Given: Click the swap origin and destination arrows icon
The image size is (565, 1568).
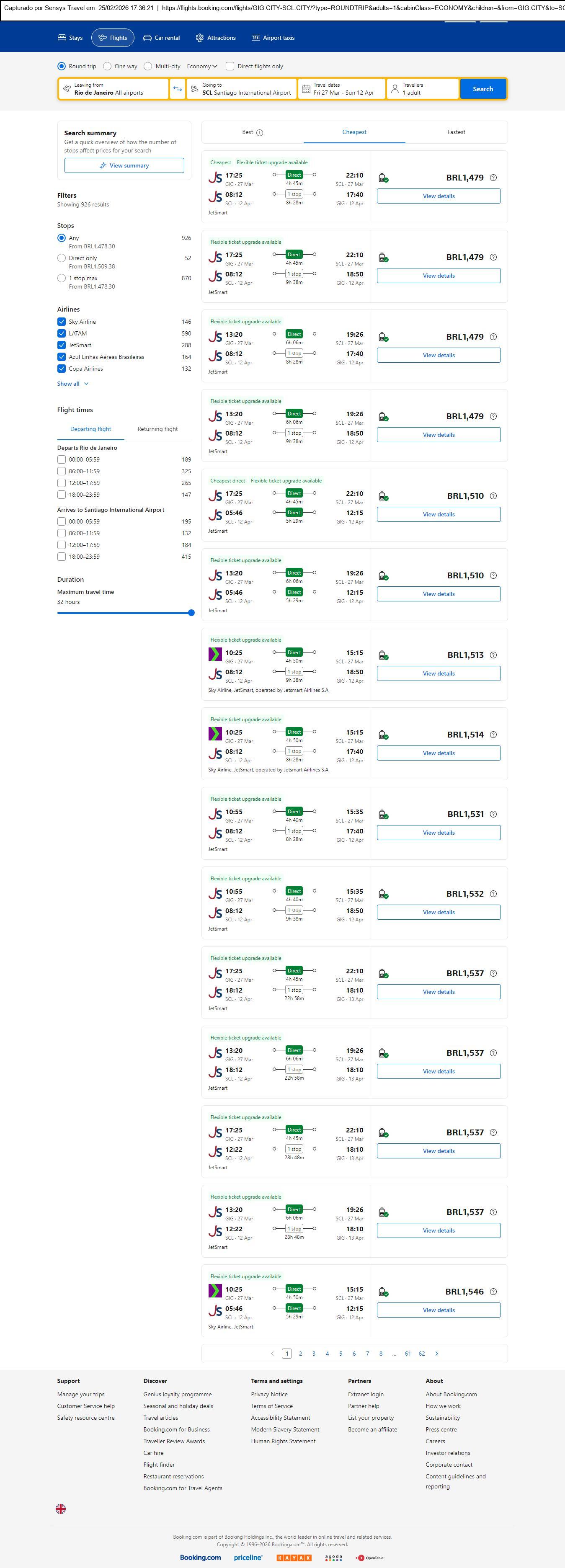Looking at the screenshot, I should [177, 89].
